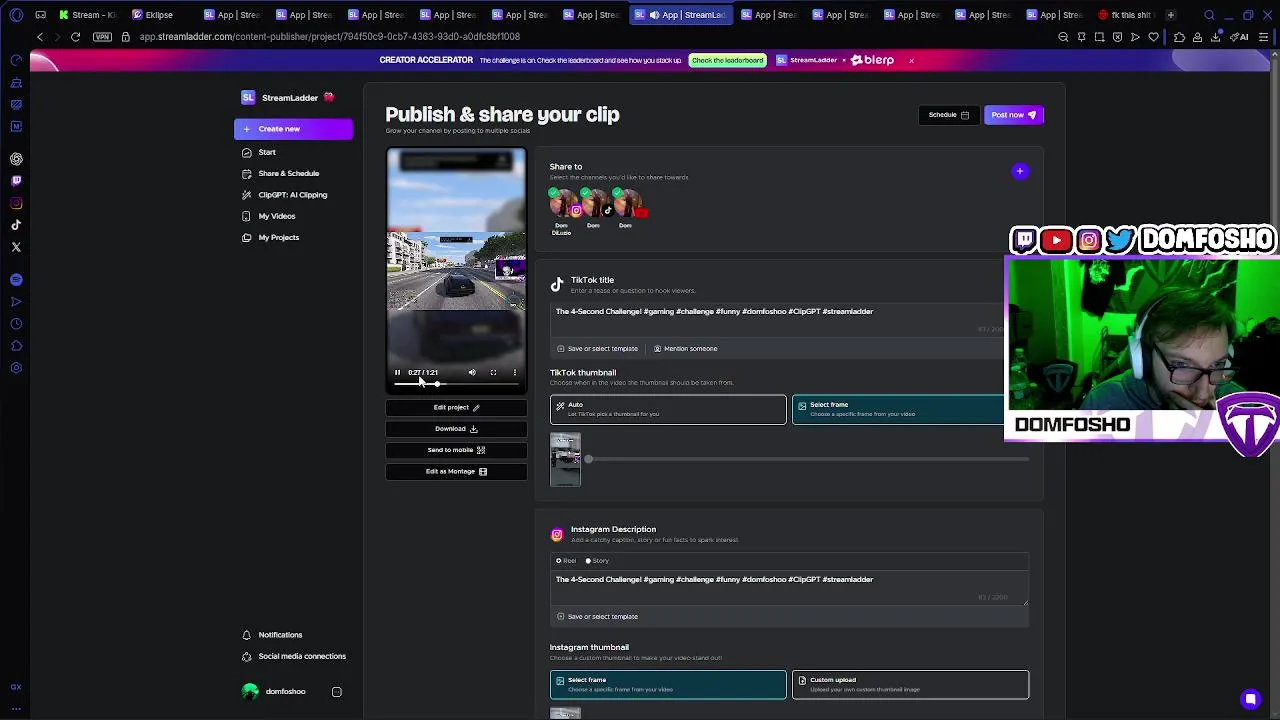Switch to the Eklipse browser tab
1280x720 pixels.
(x=152, y=15)
